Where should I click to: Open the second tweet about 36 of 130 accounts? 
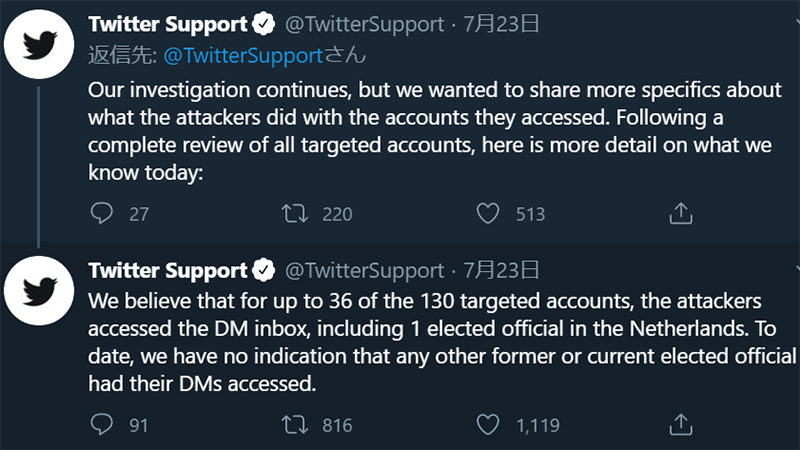click(440, 342)
